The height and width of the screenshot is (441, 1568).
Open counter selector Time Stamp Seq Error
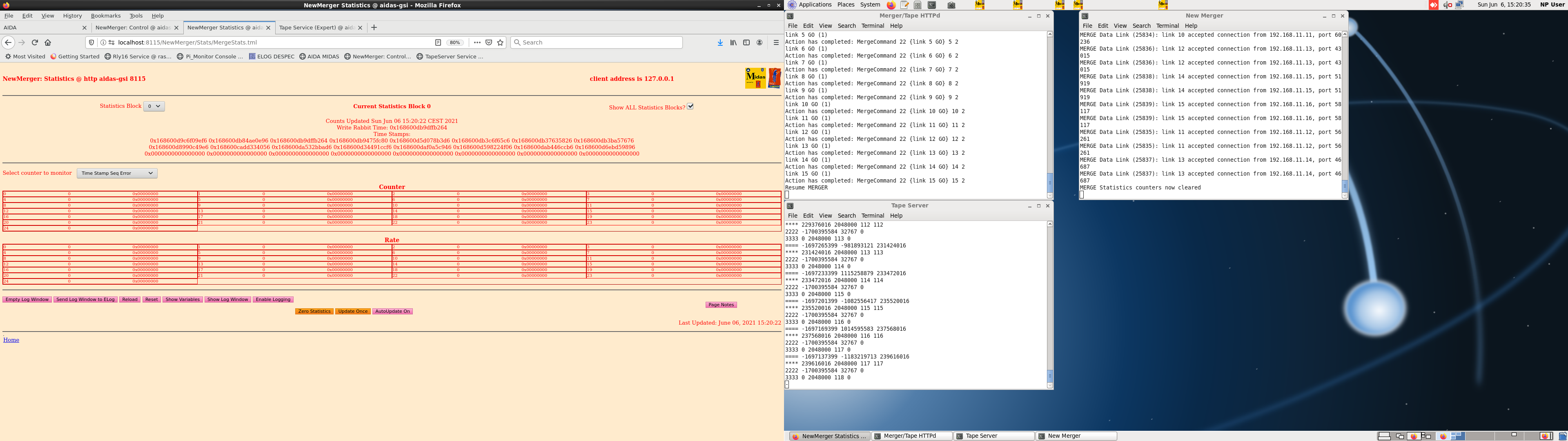pos(117,174)
